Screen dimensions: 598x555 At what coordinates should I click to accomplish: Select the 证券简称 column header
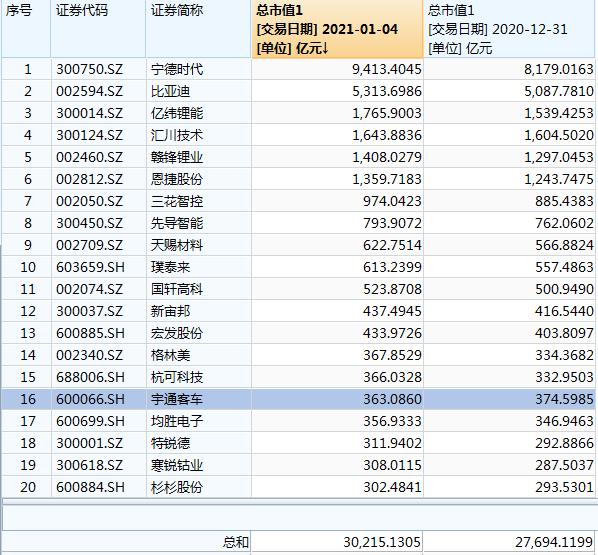pos(198,29)
